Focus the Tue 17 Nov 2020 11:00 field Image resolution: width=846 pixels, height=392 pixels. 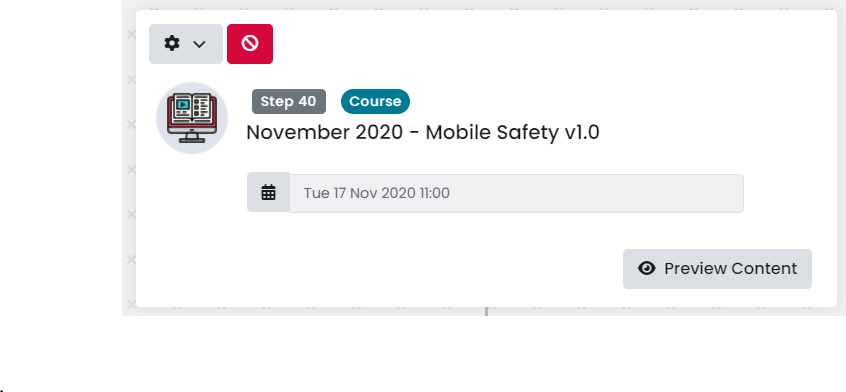click(516, 193)
